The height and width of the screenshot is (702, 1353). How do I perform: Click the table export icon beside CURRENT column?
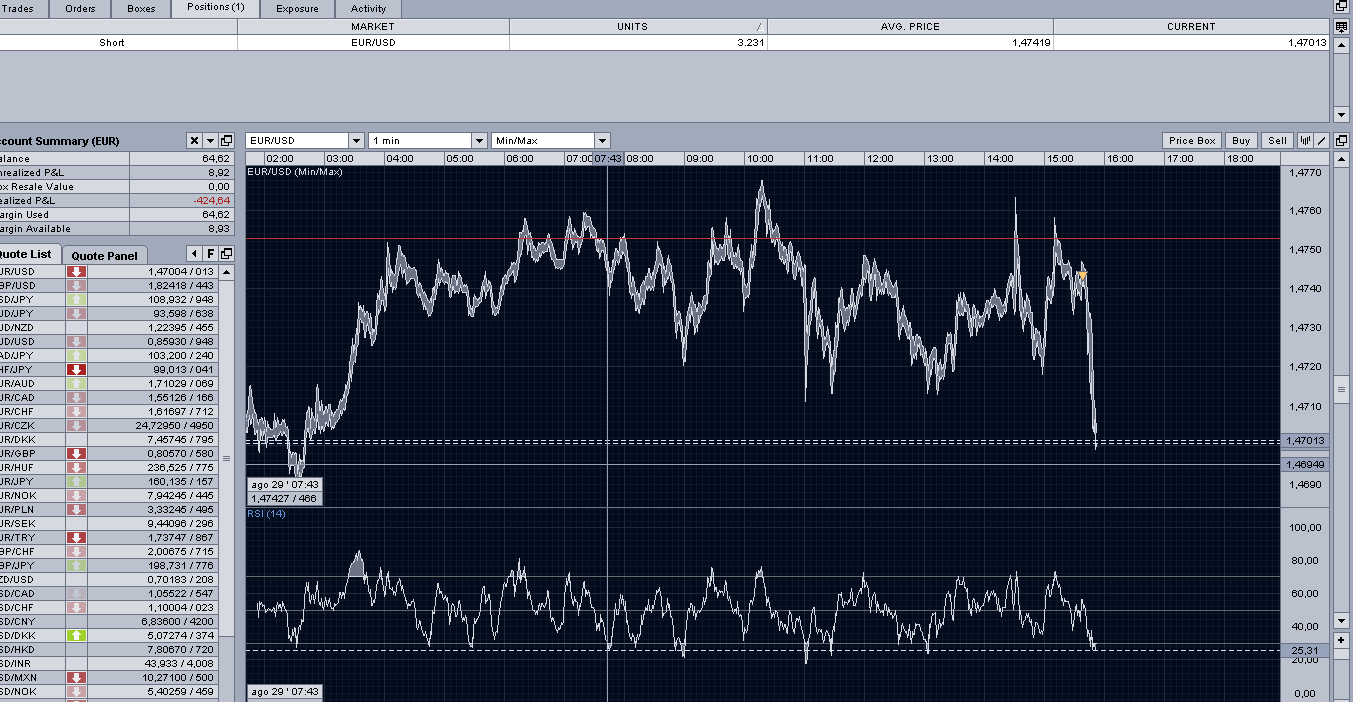point(1341,27)
